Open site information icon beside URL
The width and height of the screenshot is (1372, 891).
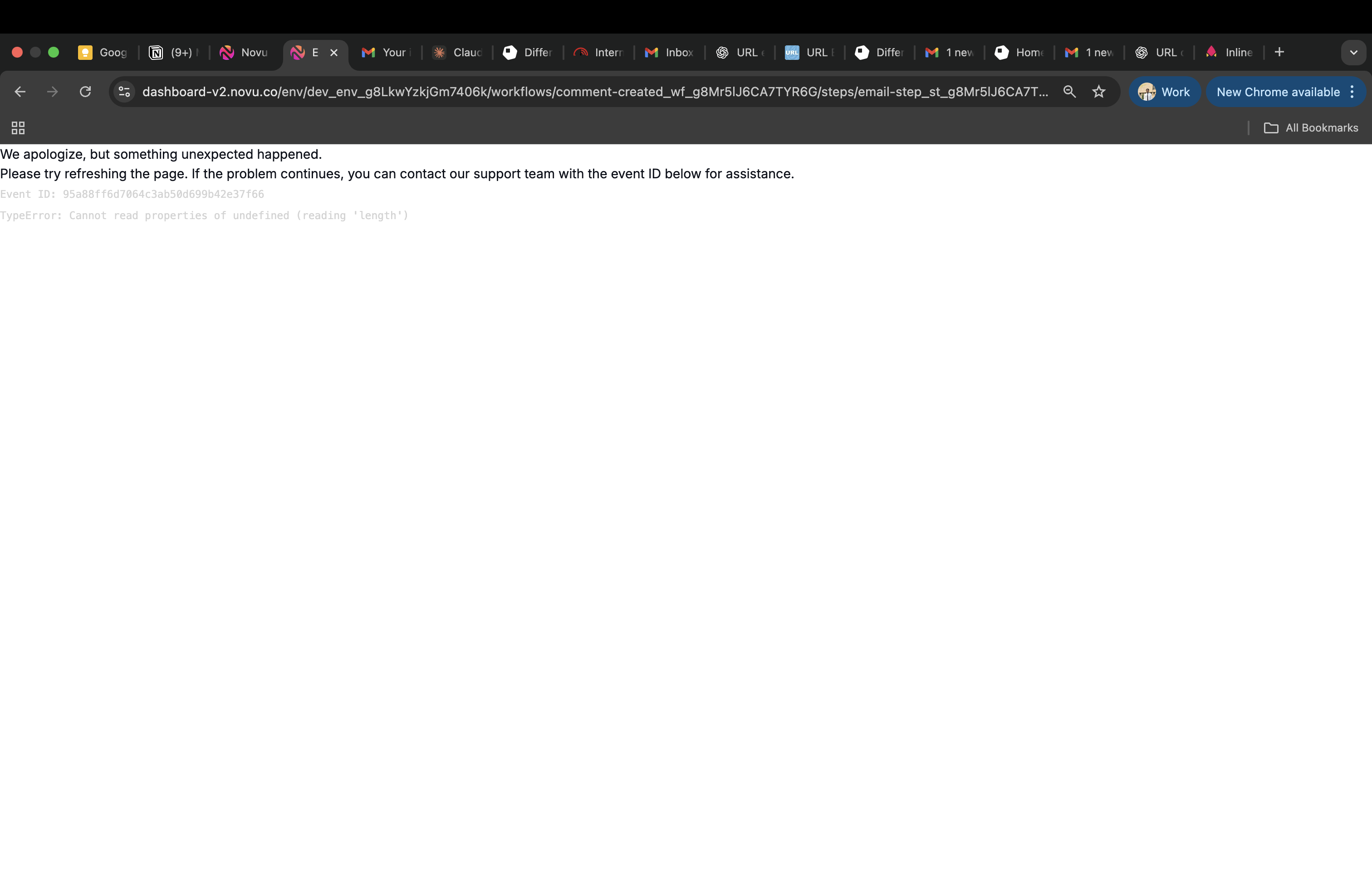124,92
